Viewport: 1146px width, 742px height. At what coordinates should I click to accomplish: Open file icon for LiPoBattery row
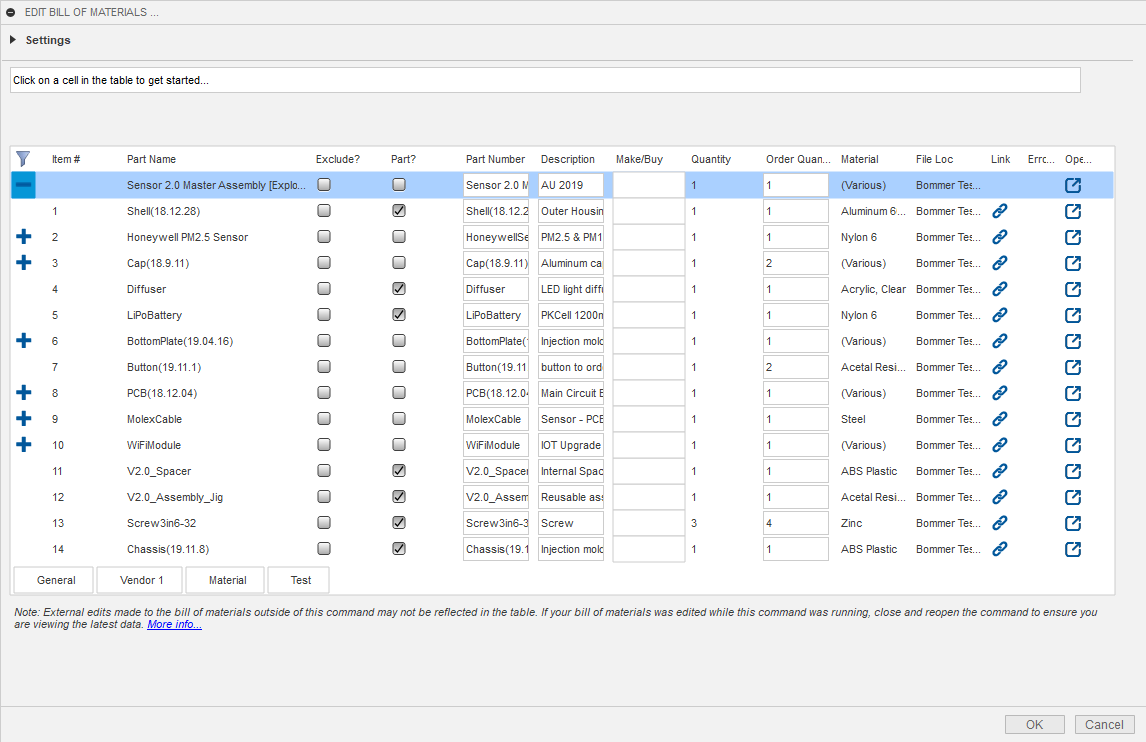1073,315
